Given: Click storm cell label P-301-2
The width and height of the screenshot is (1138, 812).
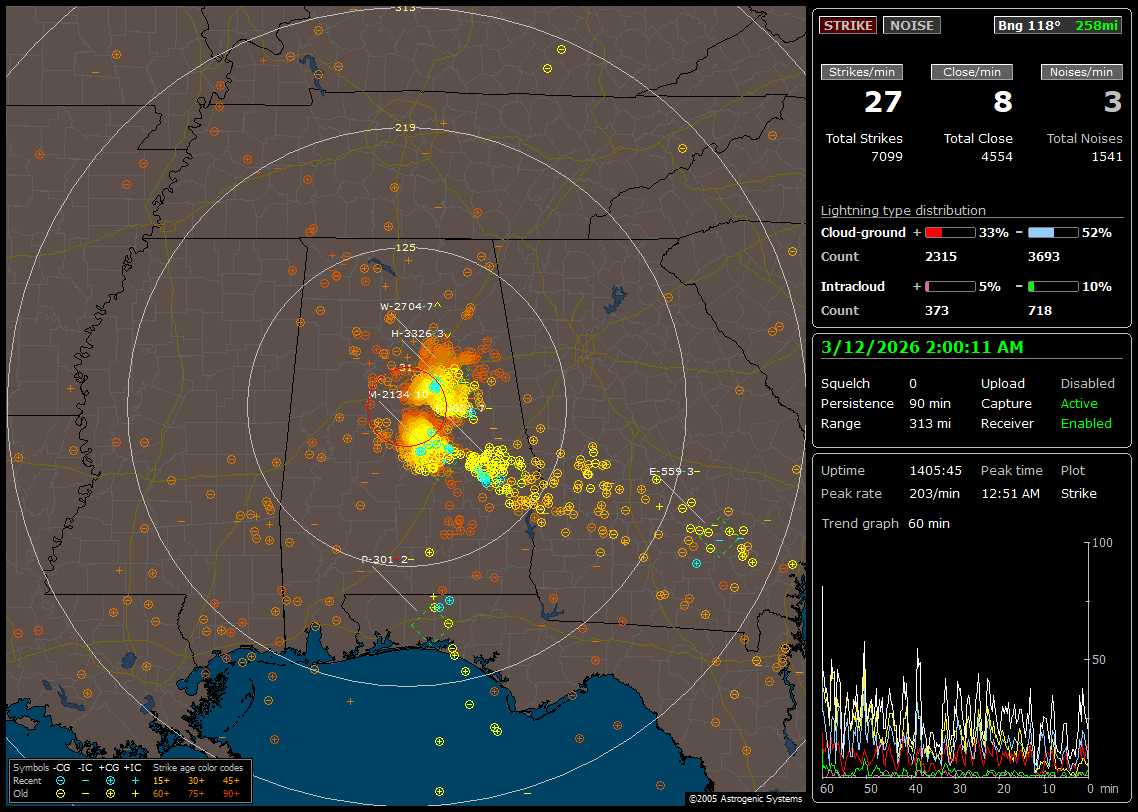Looking at the screenshot, I should [x=387, y=559].
